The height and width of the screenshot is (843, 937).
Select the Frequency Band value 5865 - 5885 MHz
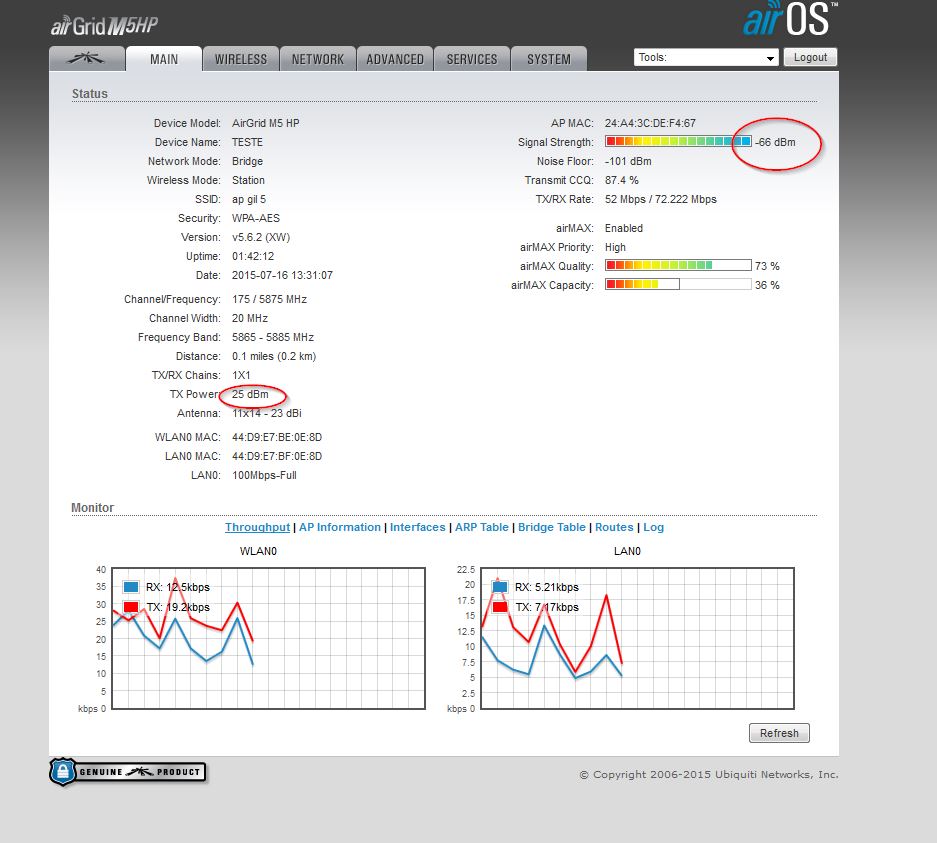(272, 337)
